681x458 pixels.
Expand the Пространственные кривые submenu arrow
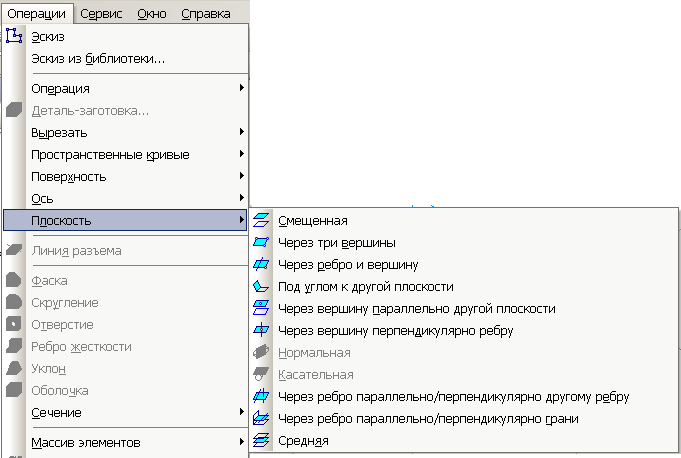(242, 154)
